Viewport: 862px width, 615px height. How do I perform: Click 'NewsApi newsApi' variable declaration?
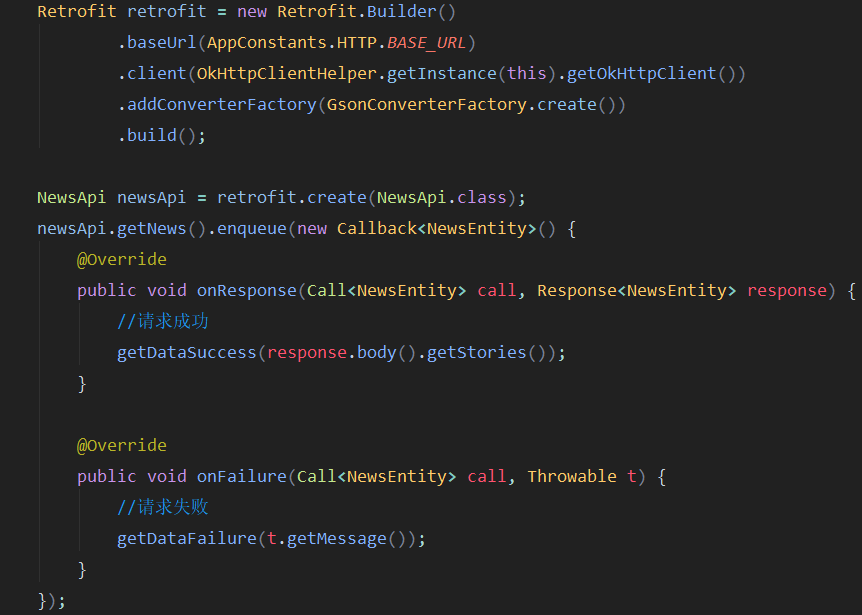[x=112, y=197]
